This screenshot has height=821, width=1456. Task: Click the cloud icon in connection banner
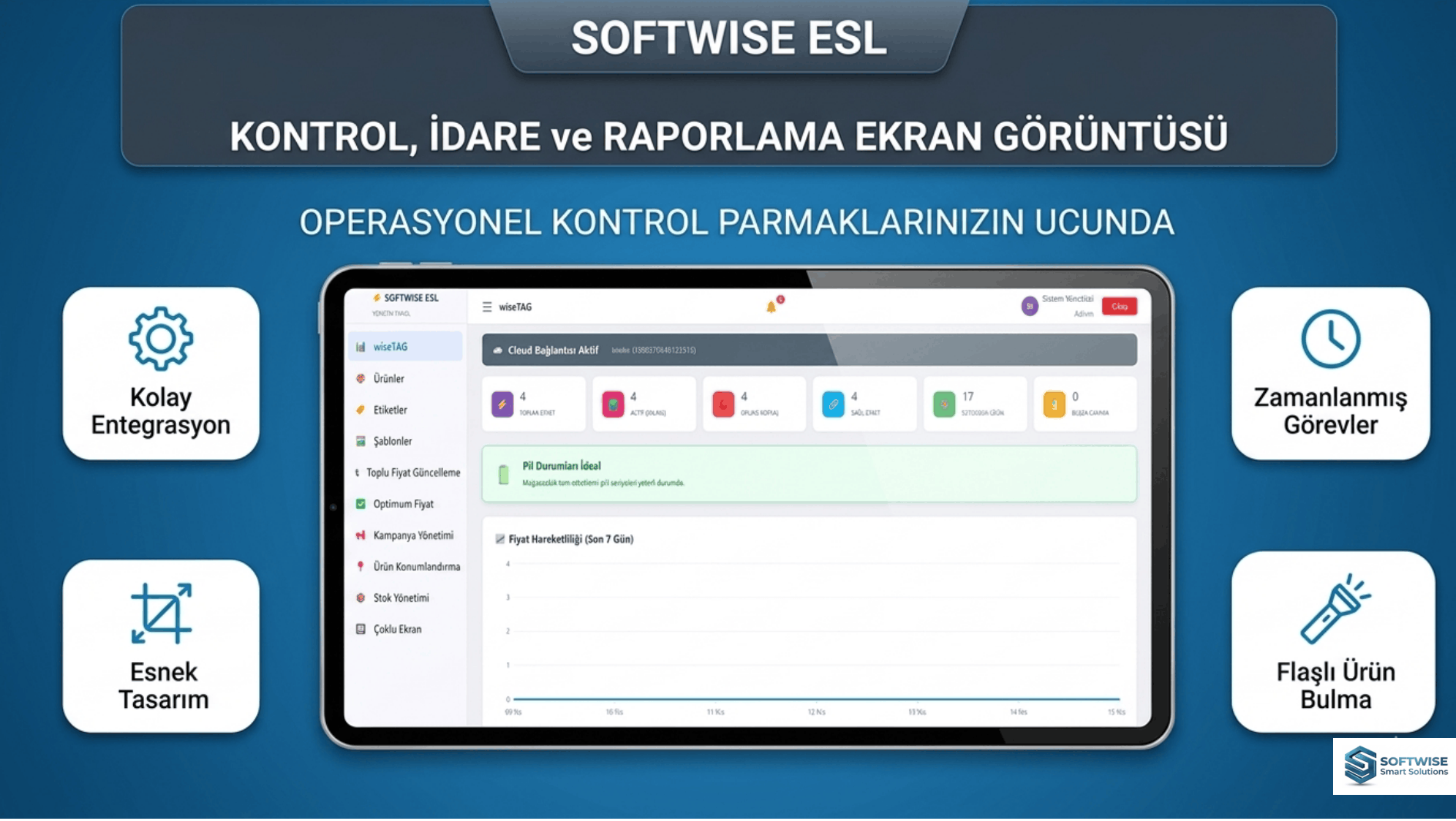498,350
